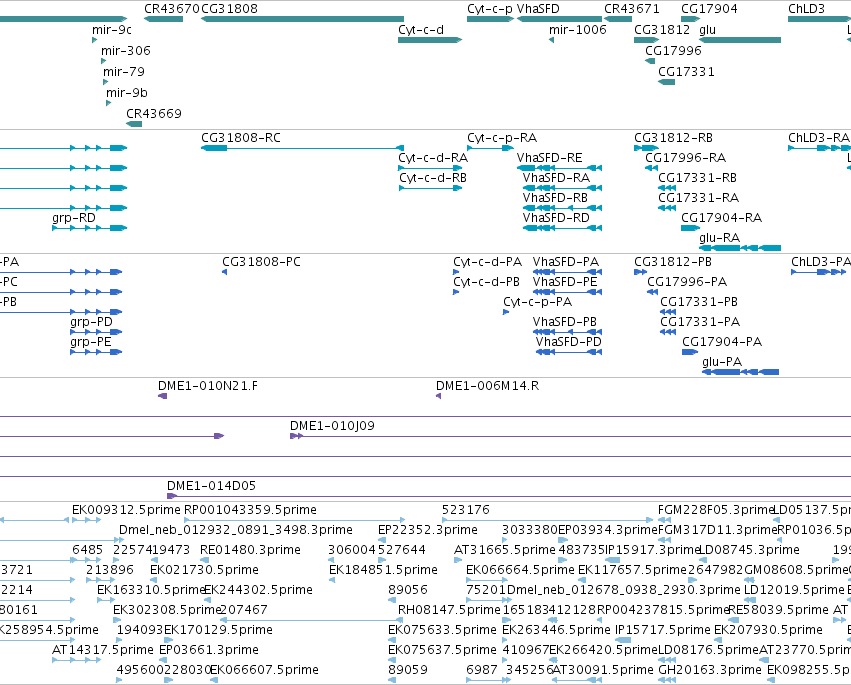Click the RP001043359.5prime EST feature

pos(295,520)
